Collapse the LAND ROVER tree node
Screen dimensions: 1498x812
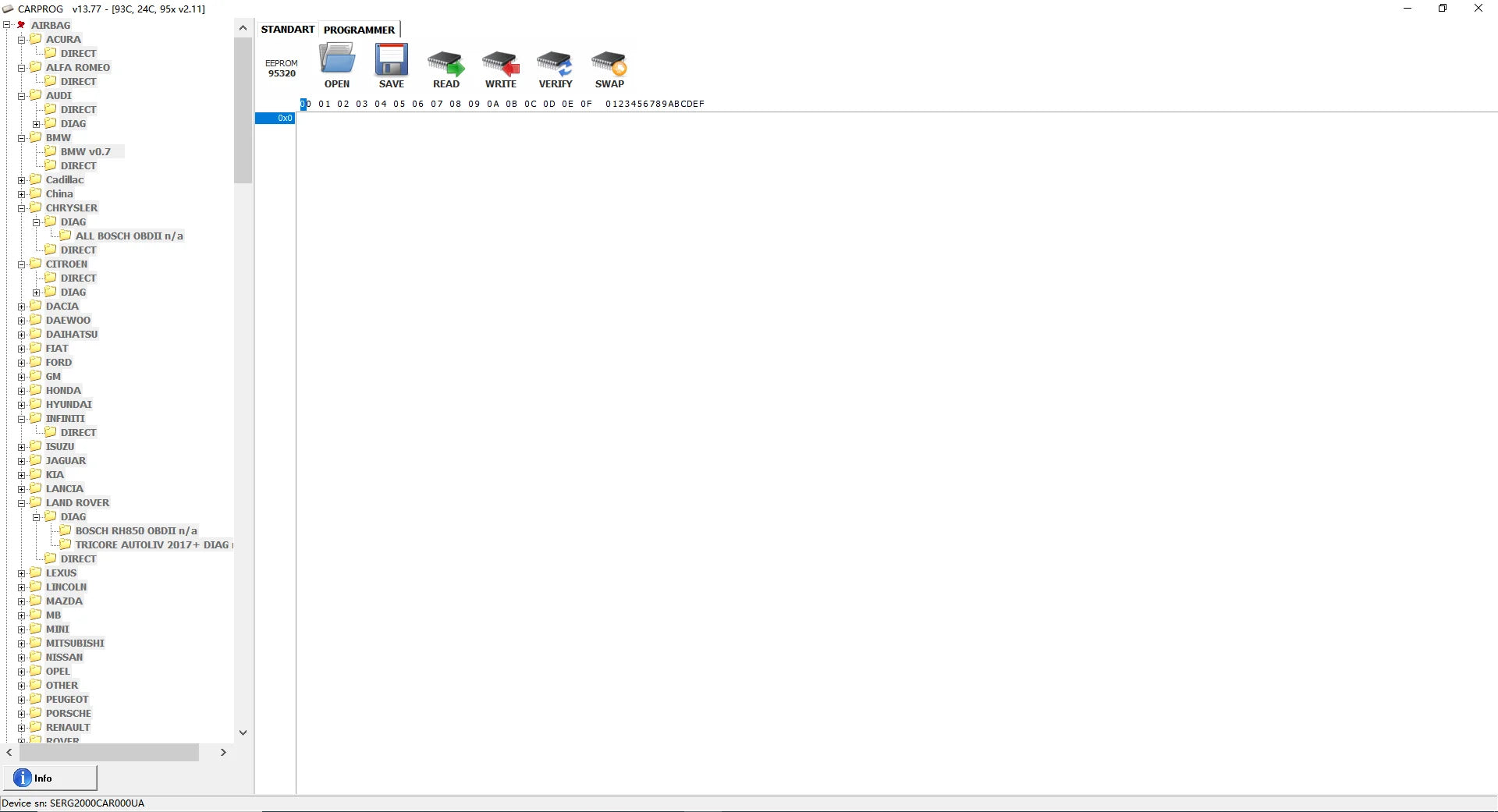(22, 503)
